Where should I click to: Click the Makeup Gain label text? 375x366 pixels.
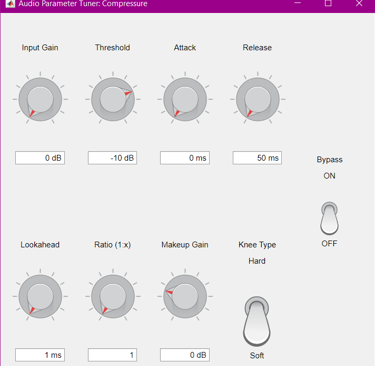pos(185,245)
